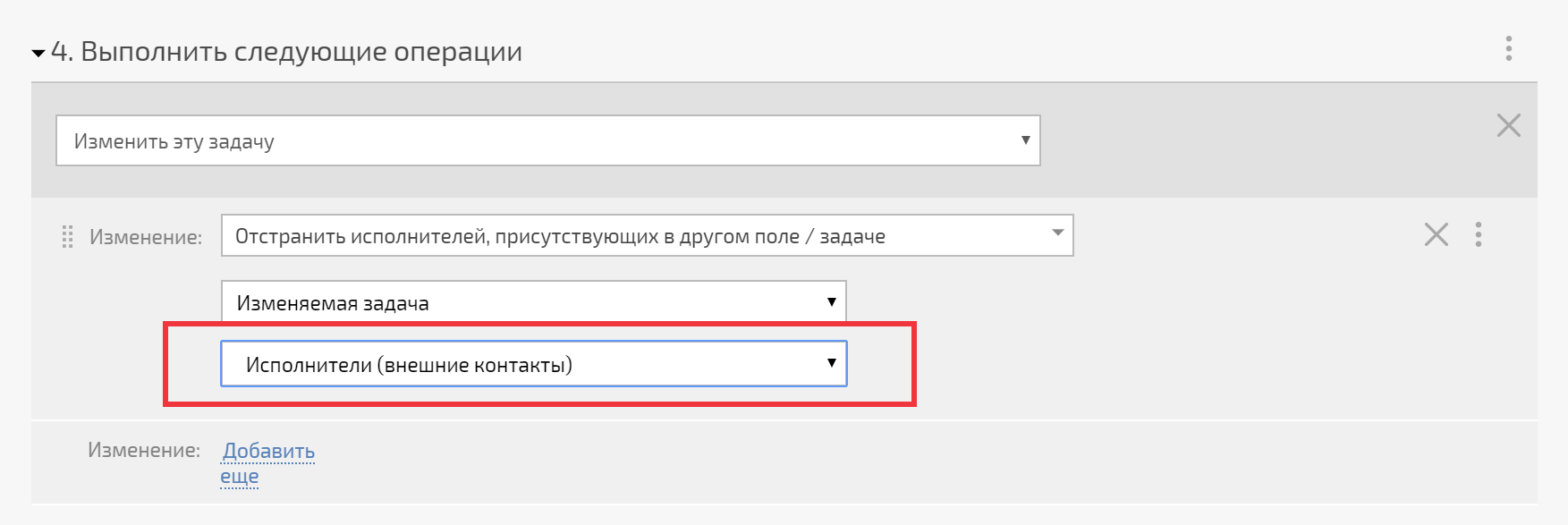Click the drag handle beside 'Изменение:' label
This screenshot has height=525, width=1568.
(x=67, y=237)
